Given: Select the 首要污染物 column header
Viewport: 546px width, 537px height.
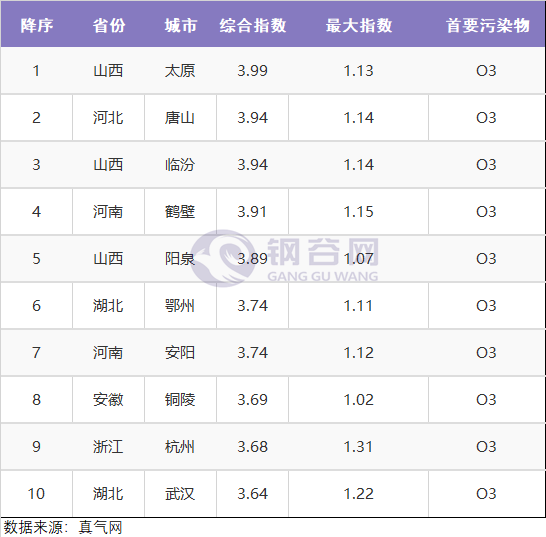Looking at the screenshot, I should (488, 25).
